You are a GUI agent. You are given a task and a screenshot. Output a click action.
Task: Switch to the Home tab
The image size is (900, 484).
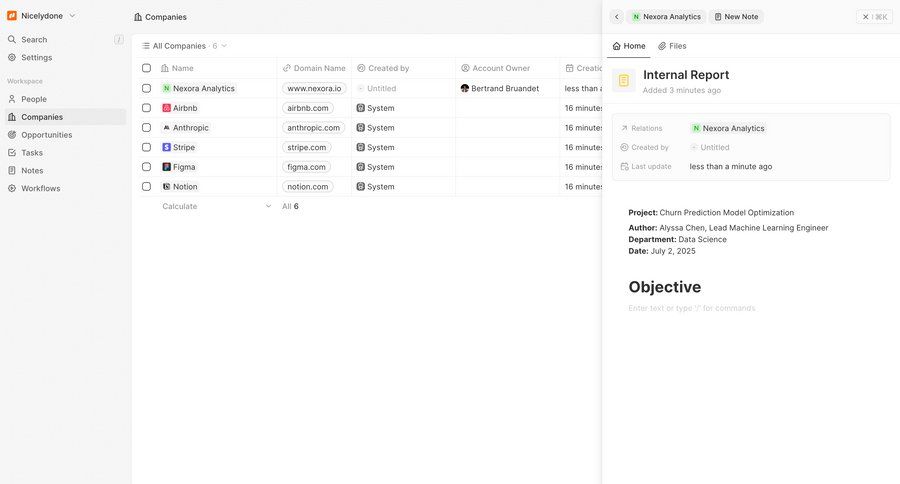(629, 46)
